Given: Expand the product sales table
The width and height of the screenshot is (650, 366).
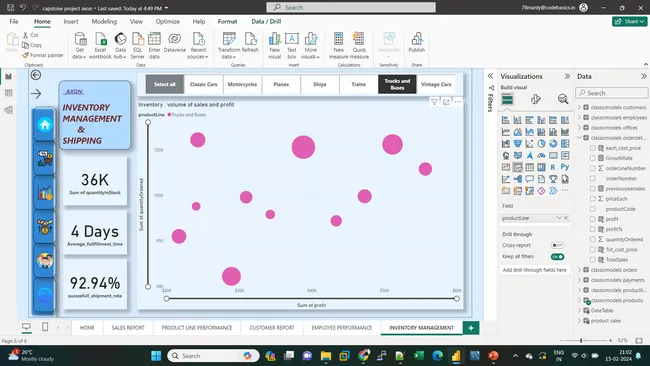Looking at the screenshot, I should tap(580, 320).
